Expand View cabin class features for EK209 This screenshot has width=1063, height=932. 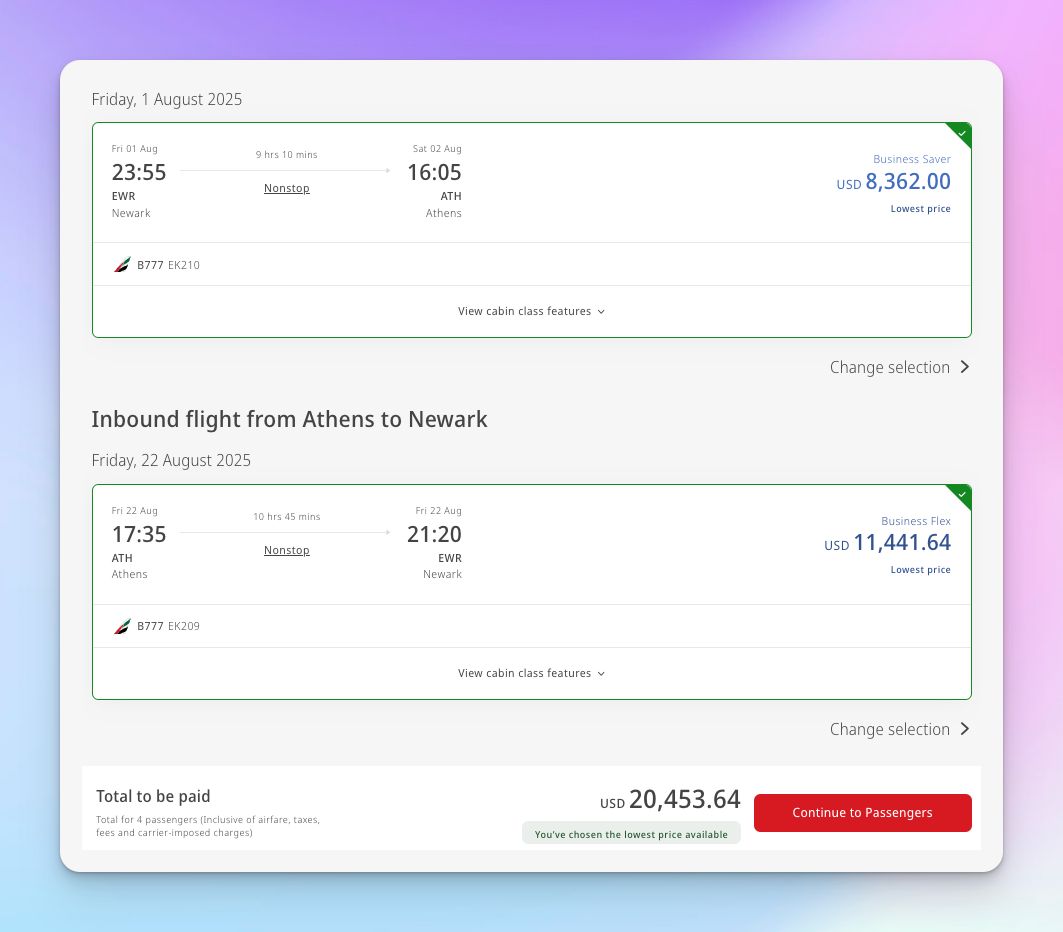[x=532, y=673]
